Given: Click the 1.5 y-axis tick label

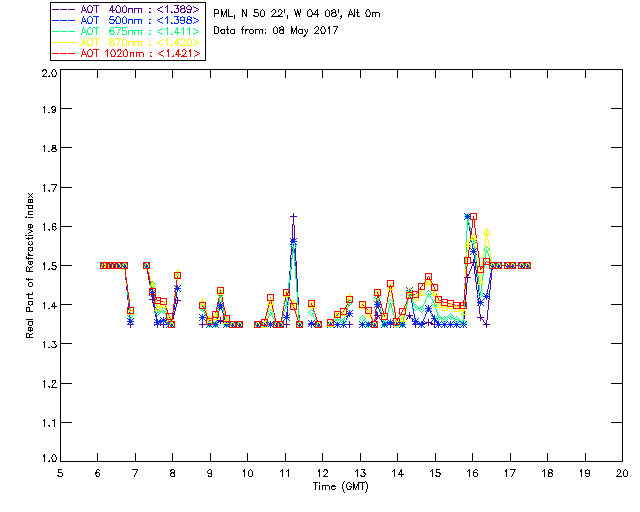Looking at the screenshot, I should (49, 266).
